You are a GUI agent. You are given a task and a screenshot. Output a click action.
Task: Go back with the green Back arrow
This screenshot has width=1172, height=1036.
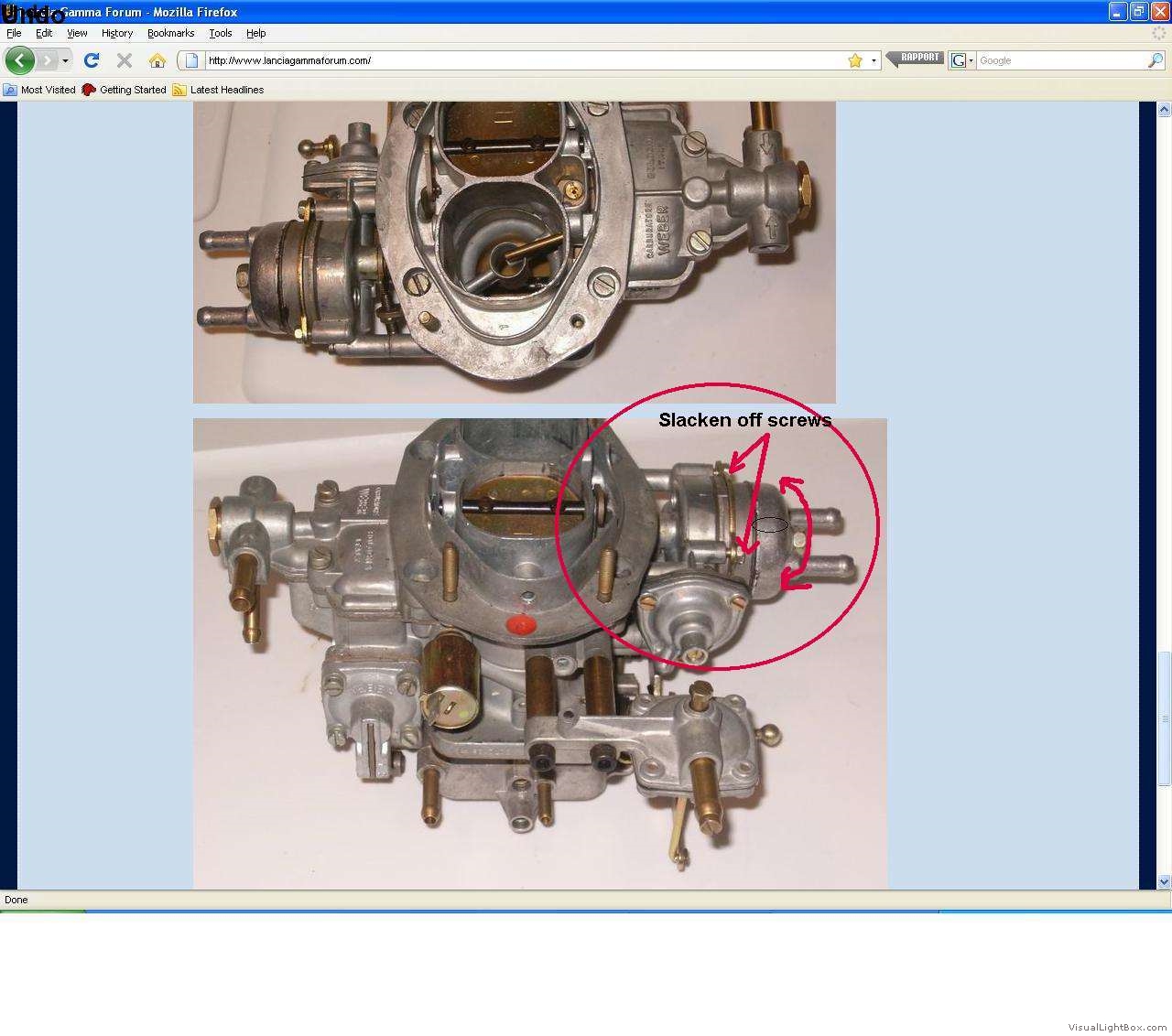point(20,60)
